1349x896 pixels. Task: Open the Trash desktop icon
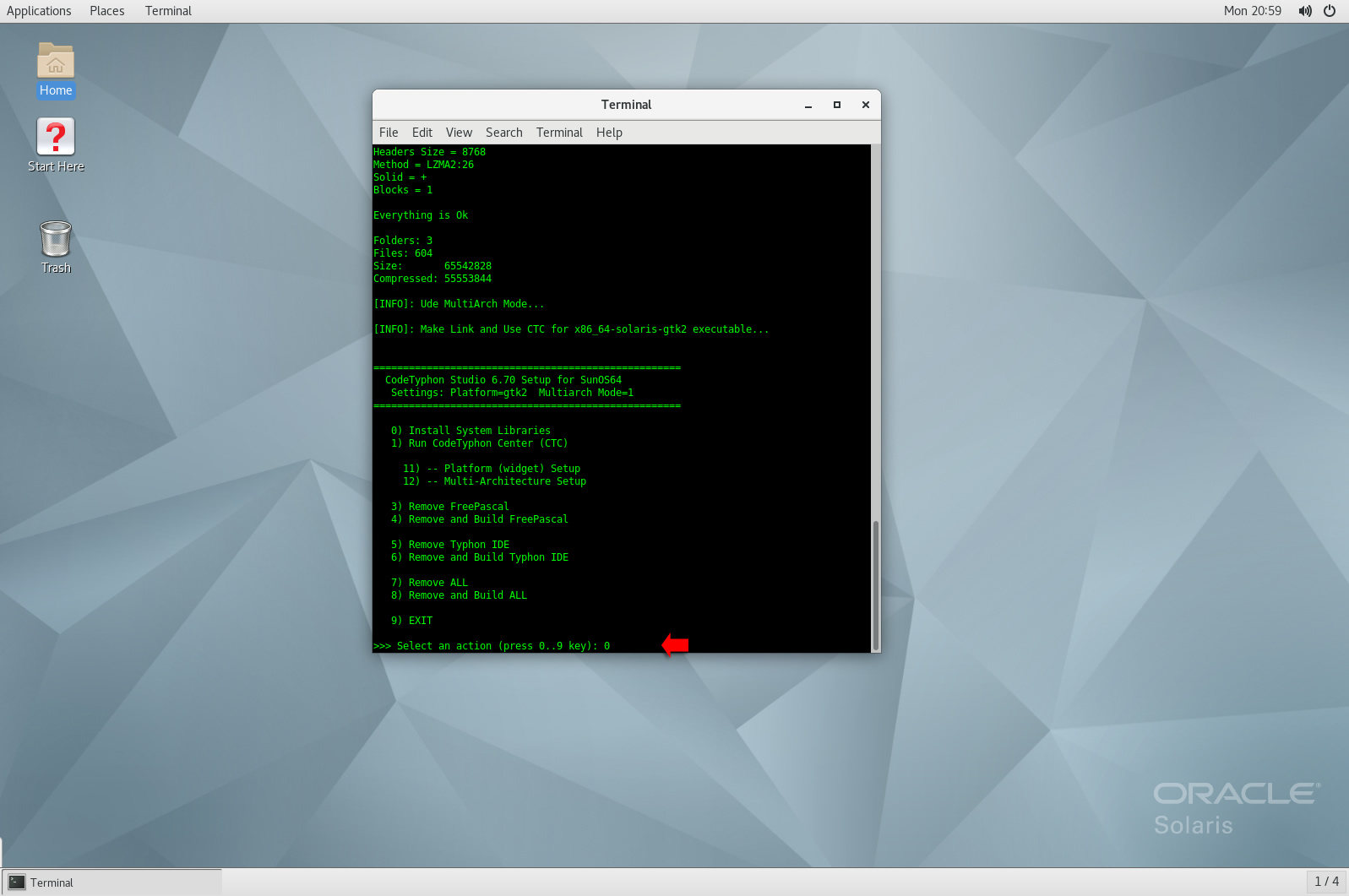56,240
